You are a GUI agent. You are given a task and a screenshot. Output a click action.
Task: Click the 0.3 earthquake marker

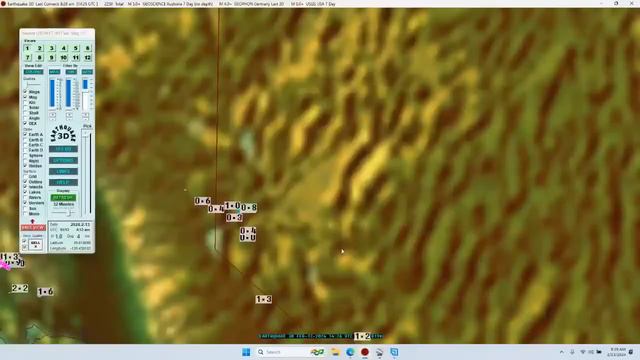point(234,218)
